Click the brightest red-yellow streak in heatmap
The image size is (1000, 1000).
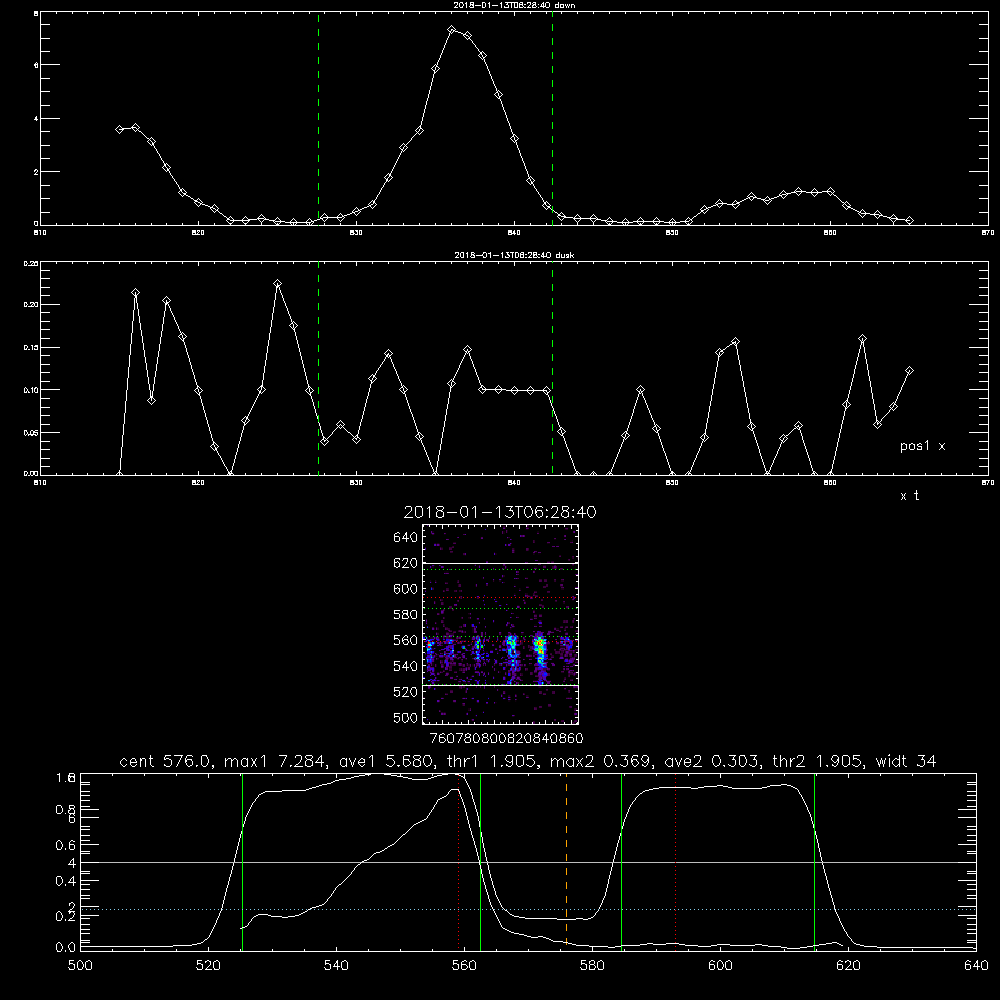[x=540, y=651]
